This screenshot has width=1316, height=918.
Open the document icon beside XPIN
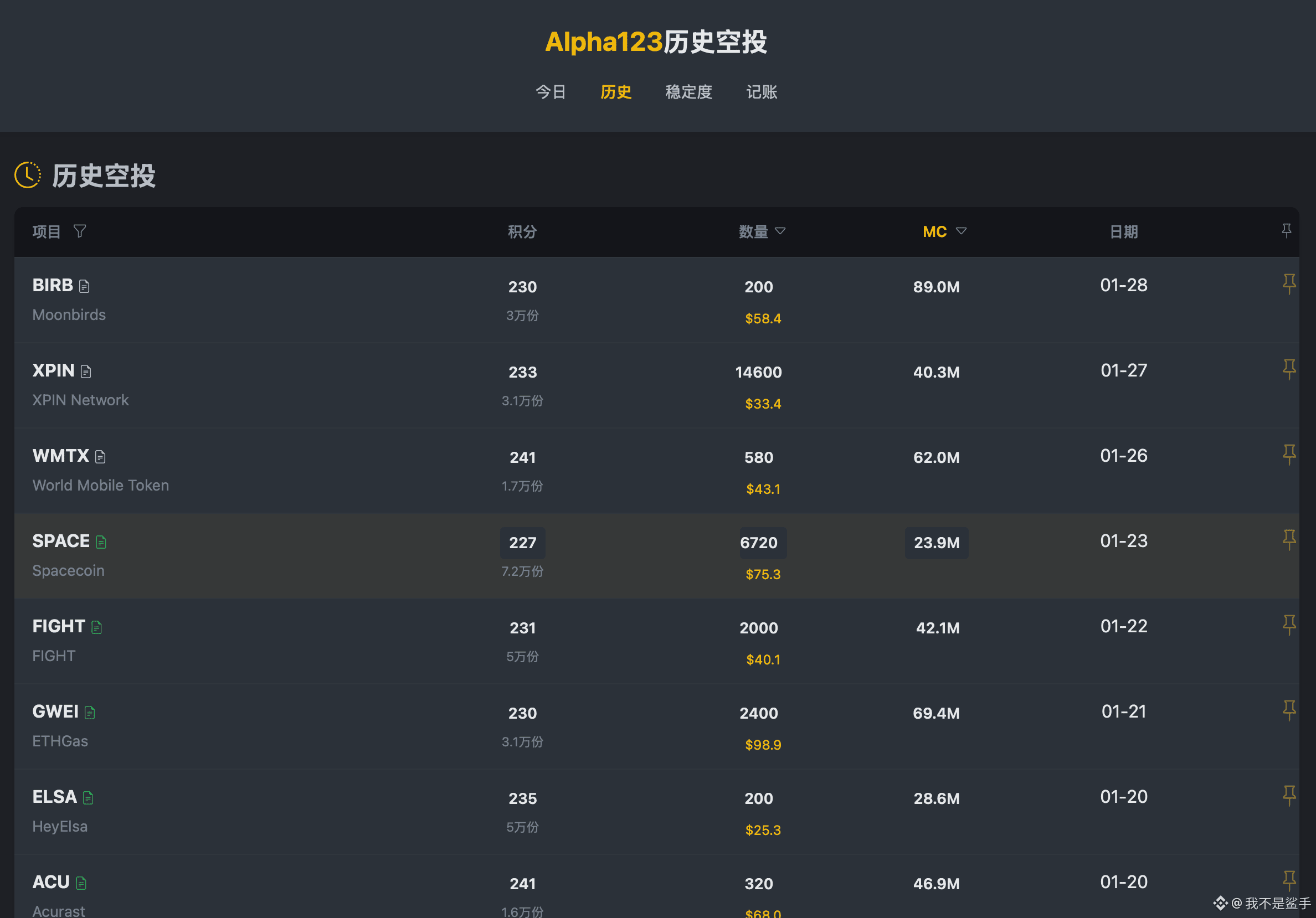[86, 372]
